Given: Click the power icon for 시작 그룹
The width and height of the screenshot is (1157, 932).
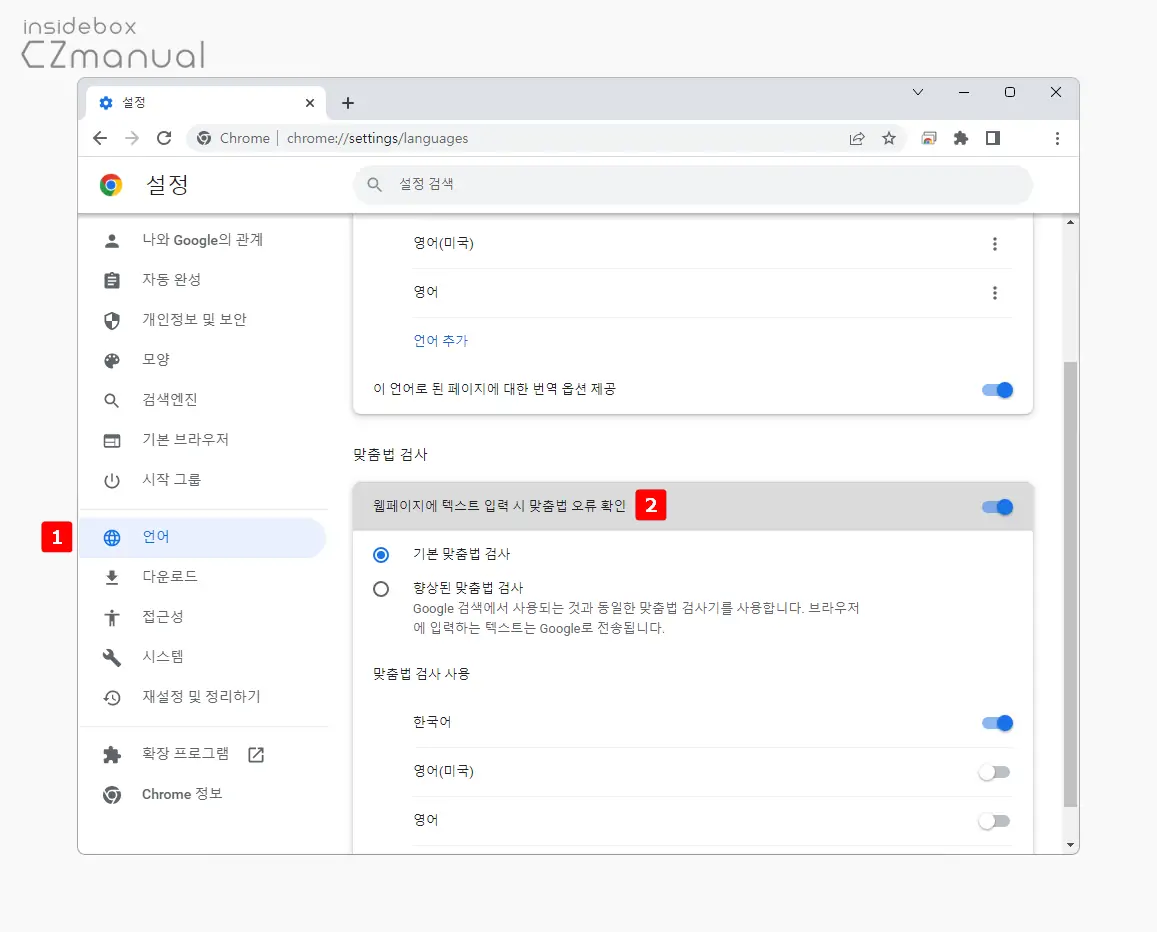Looking at the screenshot, I should coord(111,480).
